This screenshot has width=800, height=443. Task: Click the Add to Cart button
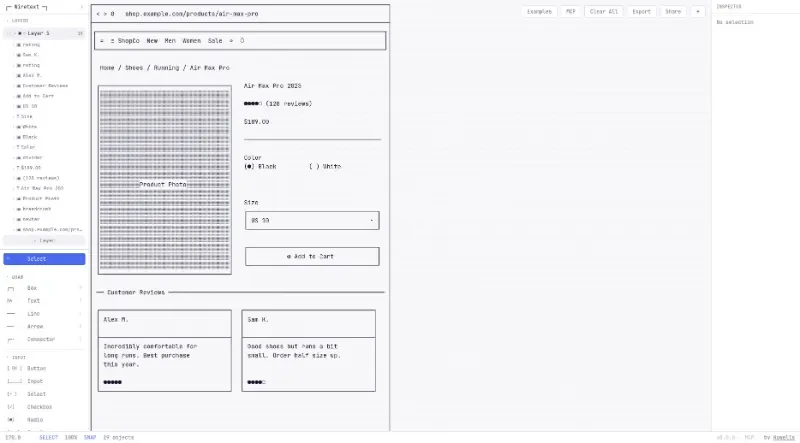click(x=312, y=256)
